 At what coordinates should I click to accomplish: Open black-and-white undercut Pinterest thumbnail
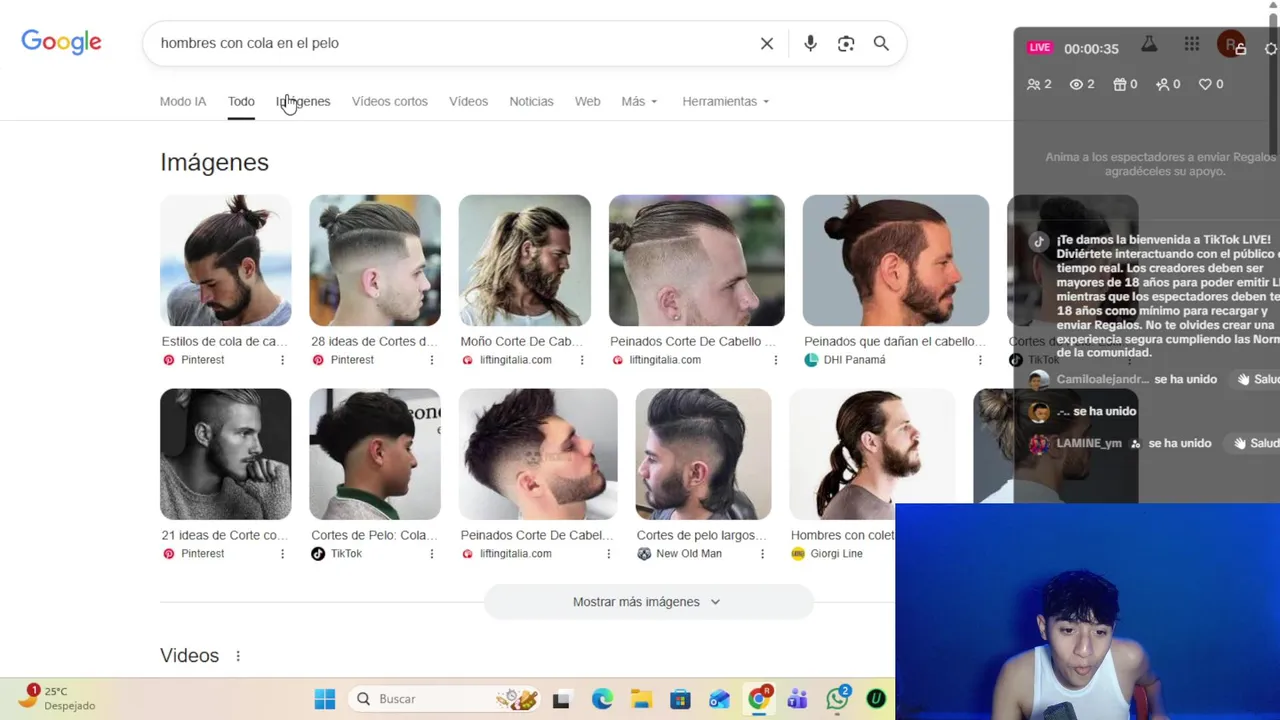pos(226,454)
